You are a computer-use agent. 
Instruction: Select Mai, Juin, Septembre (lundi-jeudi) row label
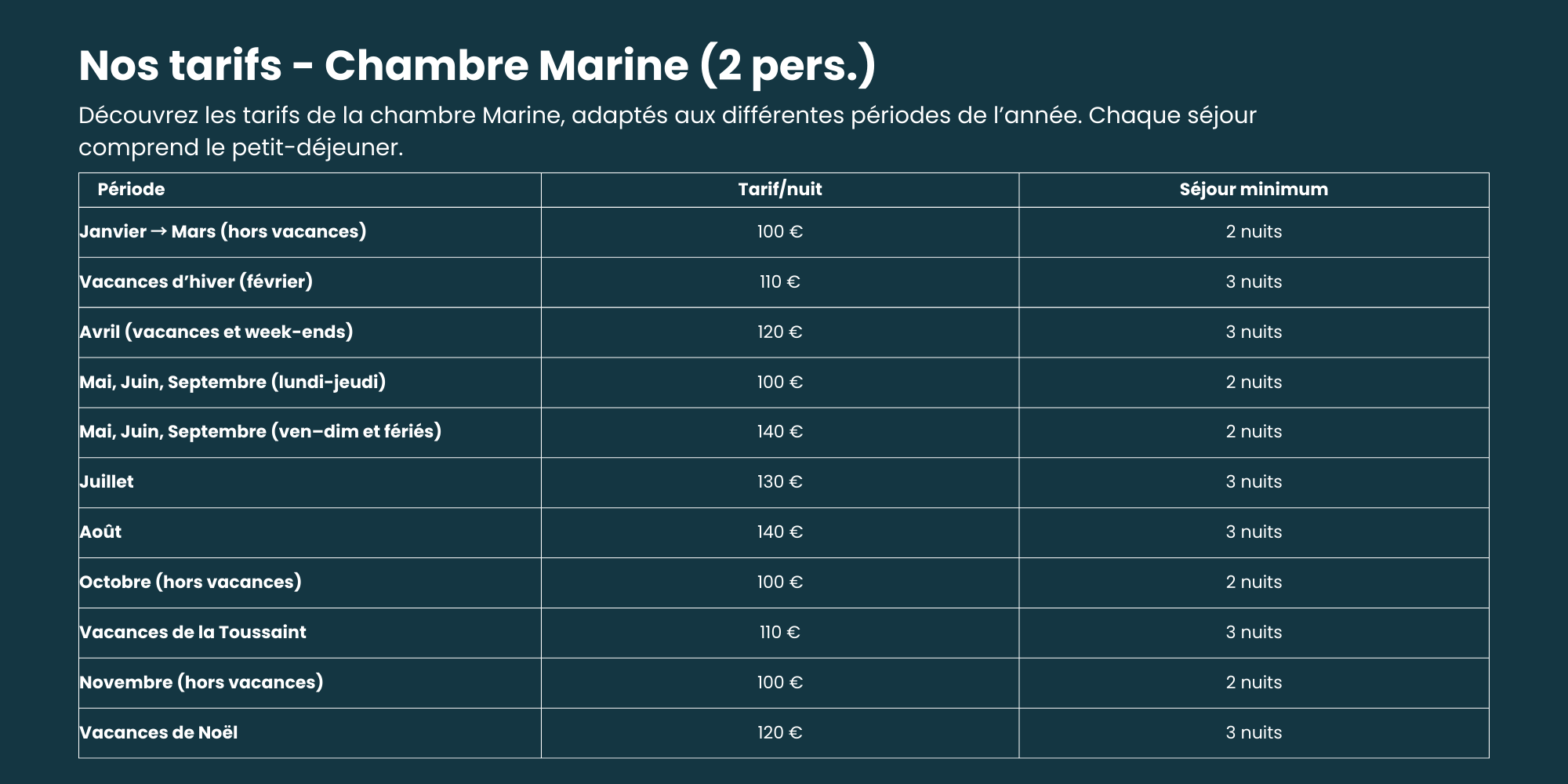point(233,382)
